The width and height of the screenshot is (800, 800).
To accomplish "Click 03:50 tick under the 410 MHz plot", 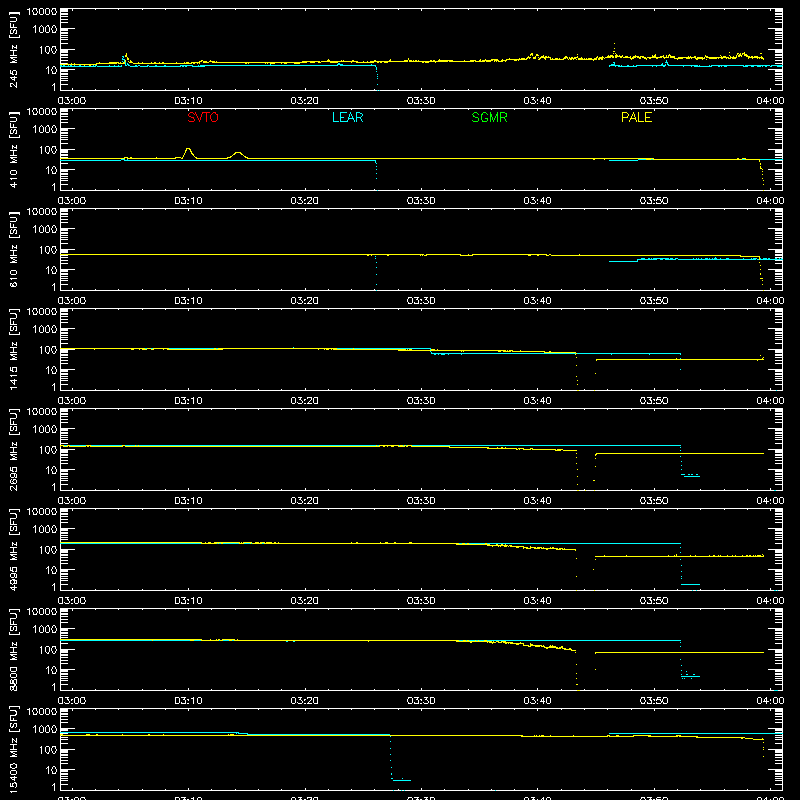I will click(x=654, y=201).
